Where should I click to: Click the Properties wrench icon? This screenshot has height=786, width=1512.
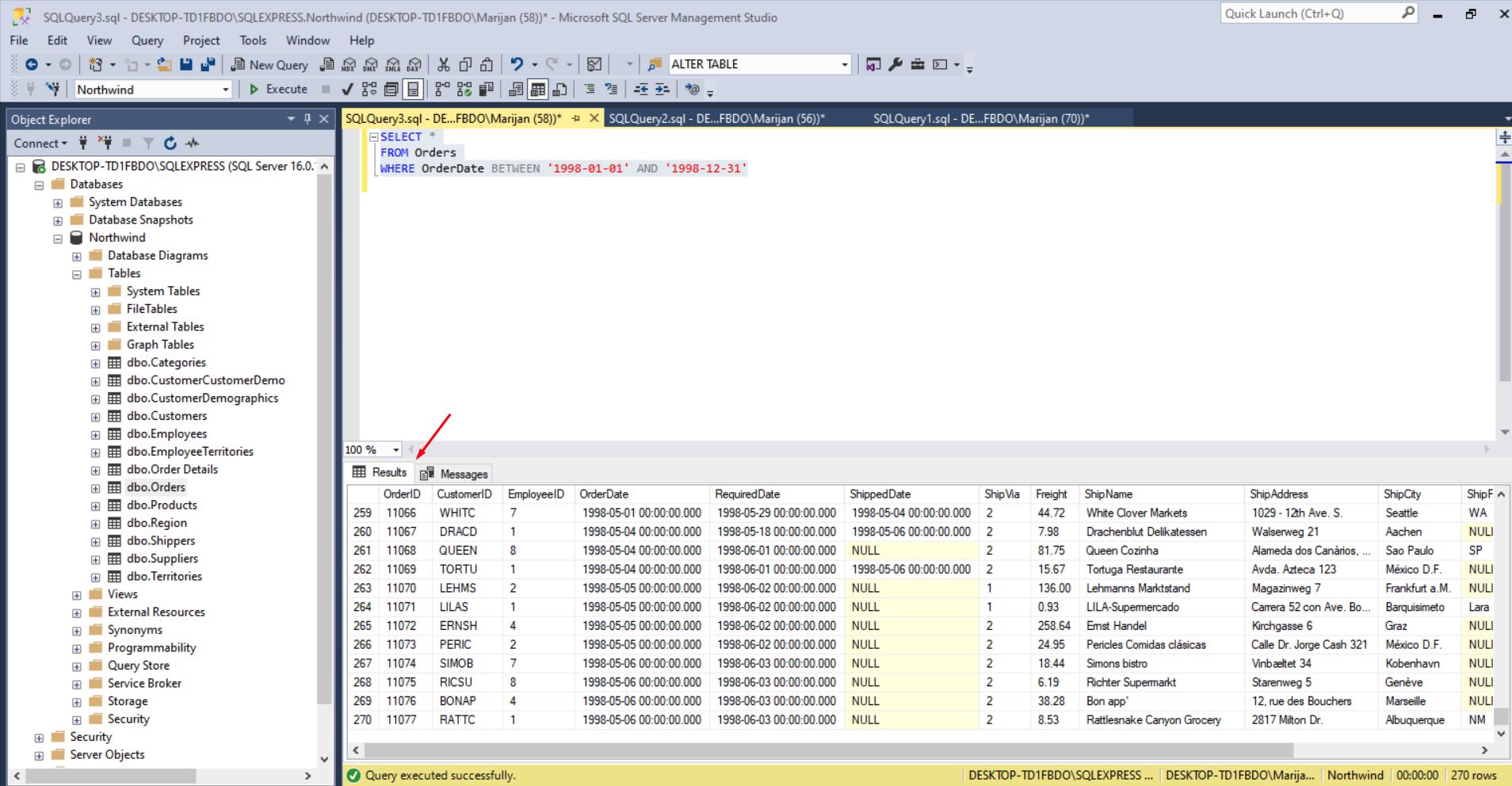pos(895,64)
